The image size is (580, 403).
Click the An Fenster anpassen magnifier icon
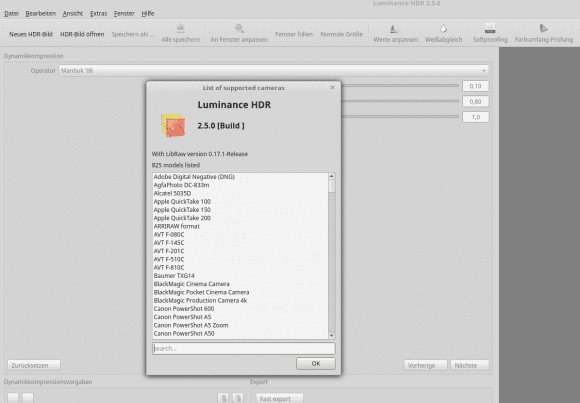(239, 28)
